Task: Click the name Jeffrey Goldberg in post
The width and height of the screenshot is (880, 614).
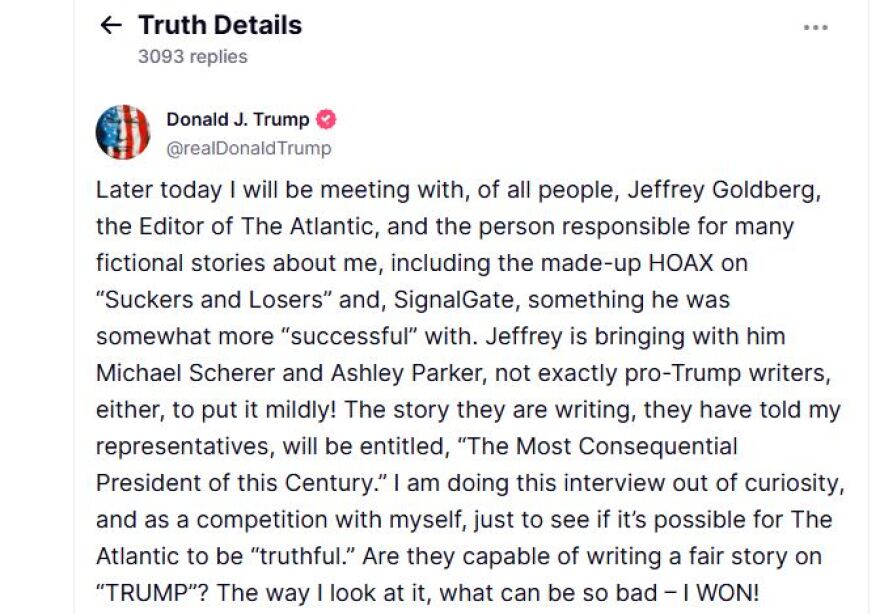Action: (724, 190)
